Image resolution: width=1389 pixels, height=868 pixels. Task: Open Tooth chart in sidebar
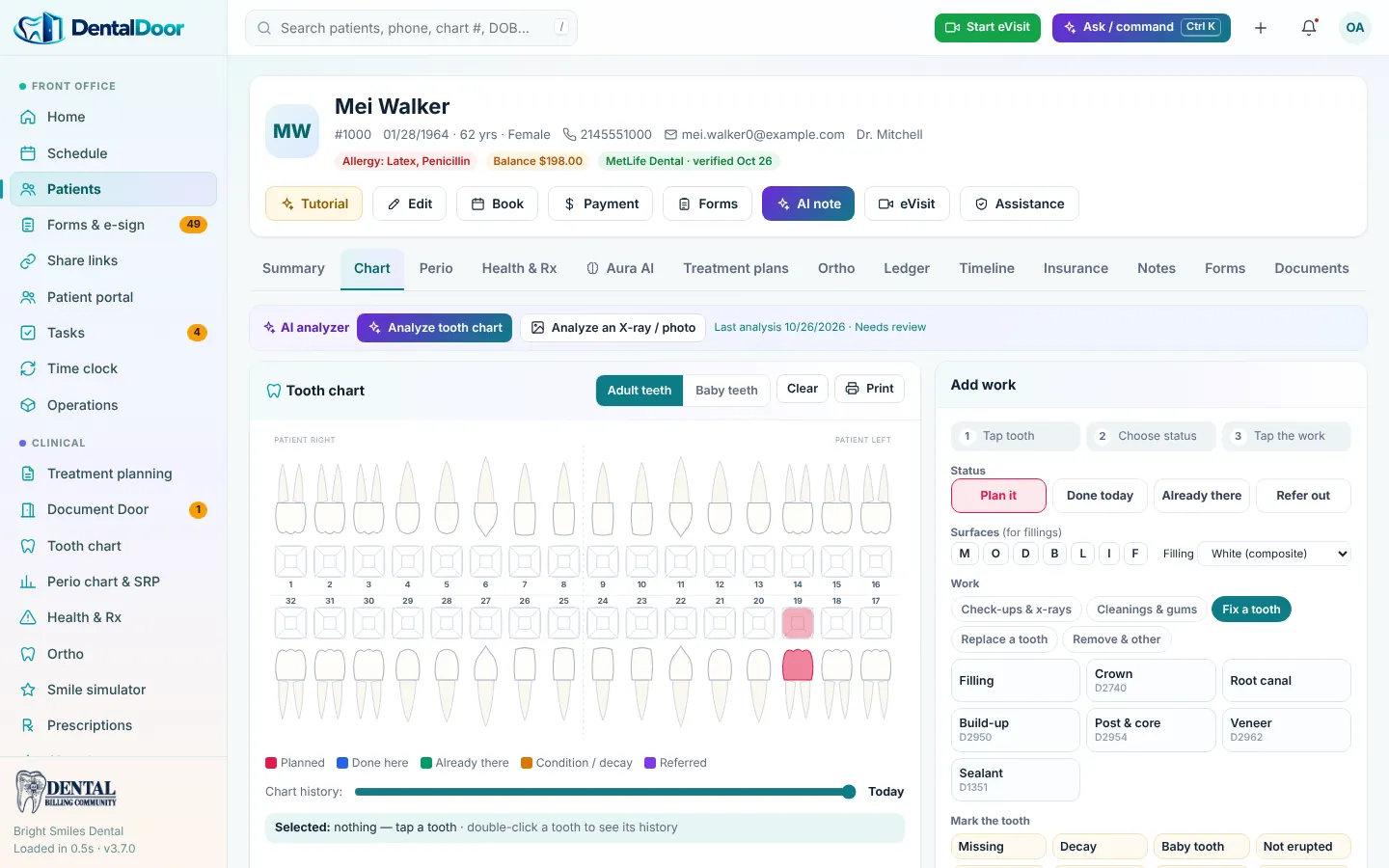(113, 546)
